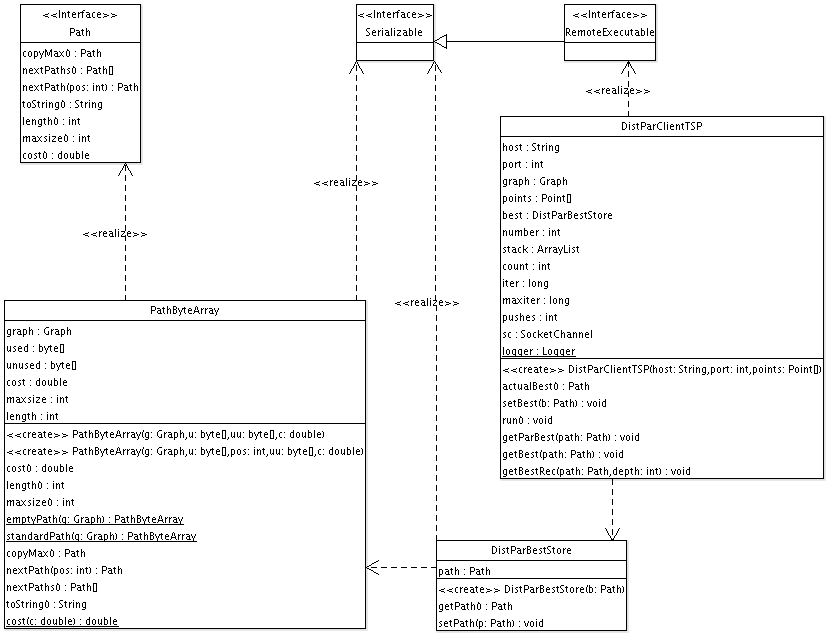
Task: Select cost : double attribute in PathByteArray
Action: 37,382
